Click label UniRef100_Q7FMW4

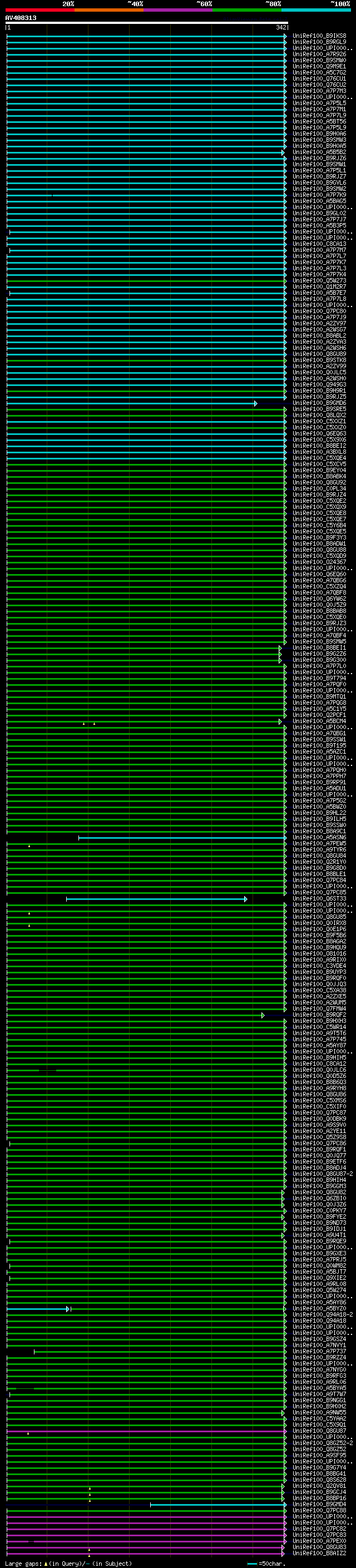[319, 1009]
